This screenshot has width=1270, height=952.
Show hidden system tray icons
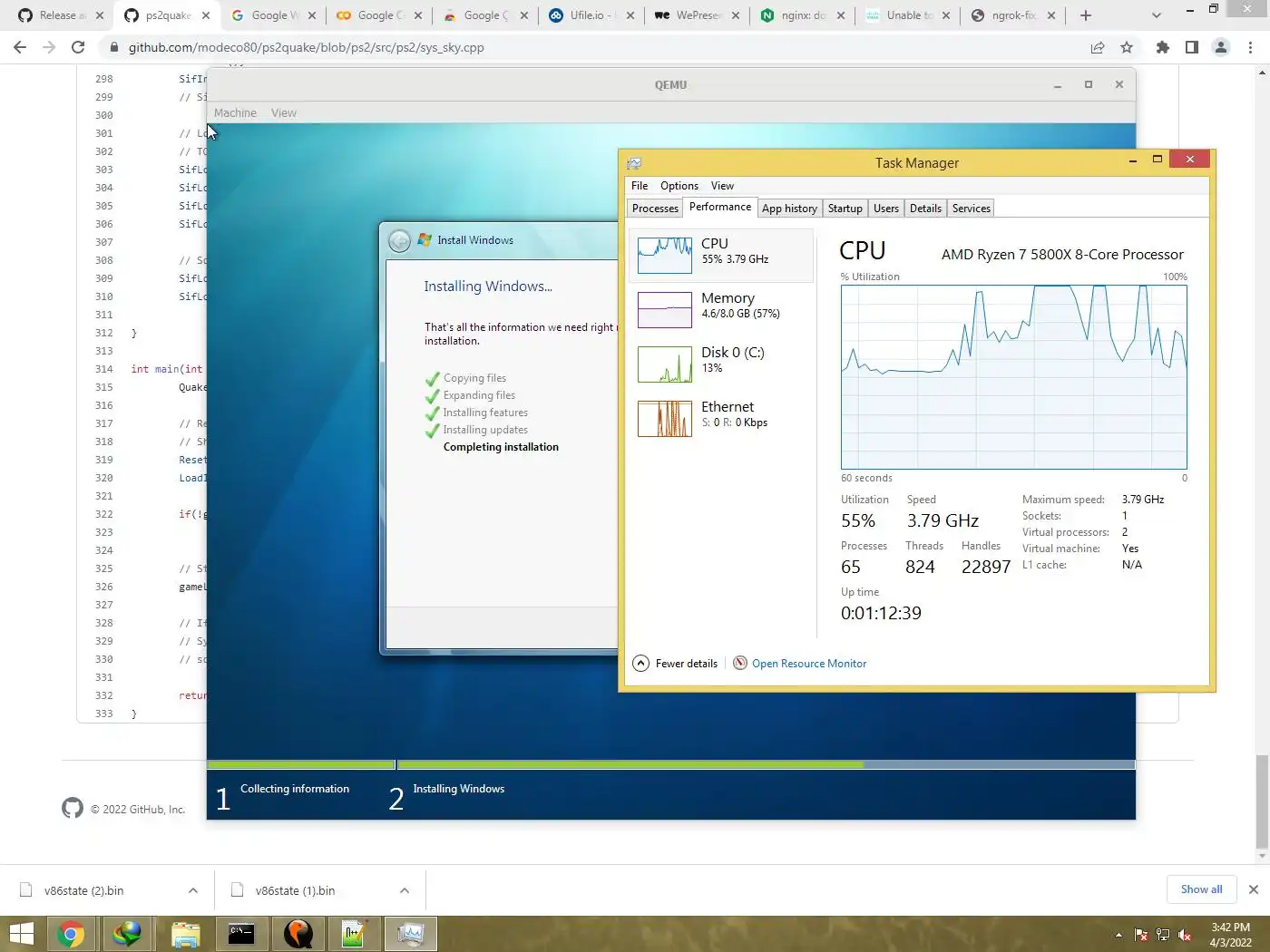coord(1119,935)
